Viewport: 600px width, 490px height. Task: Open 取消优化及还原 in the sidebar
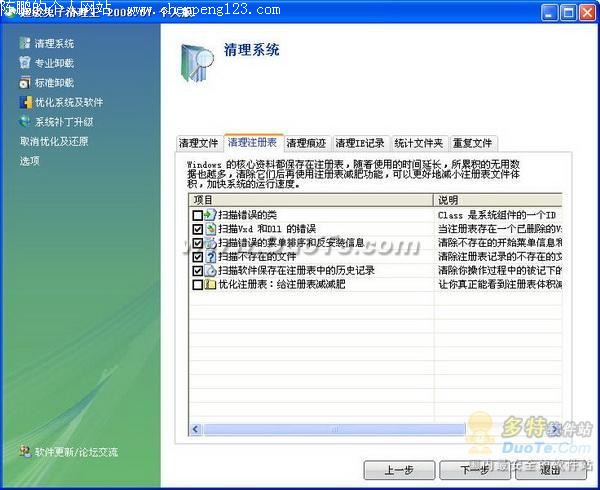click(x=54, y=141)
